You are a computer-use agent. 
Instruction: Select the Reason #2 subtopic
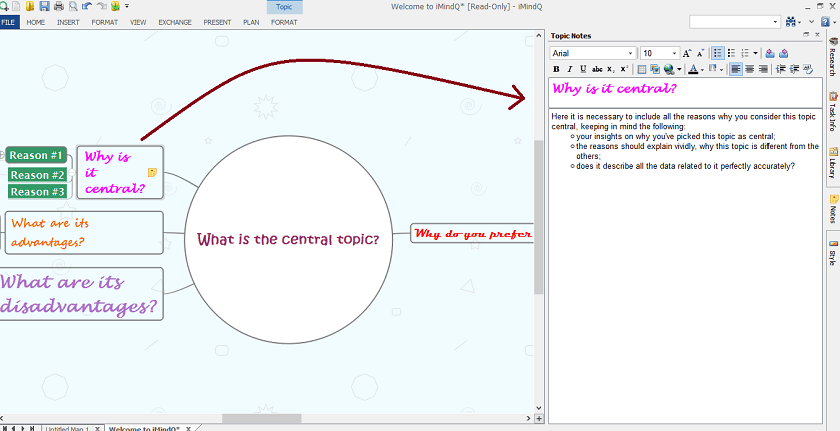[38, 175]
